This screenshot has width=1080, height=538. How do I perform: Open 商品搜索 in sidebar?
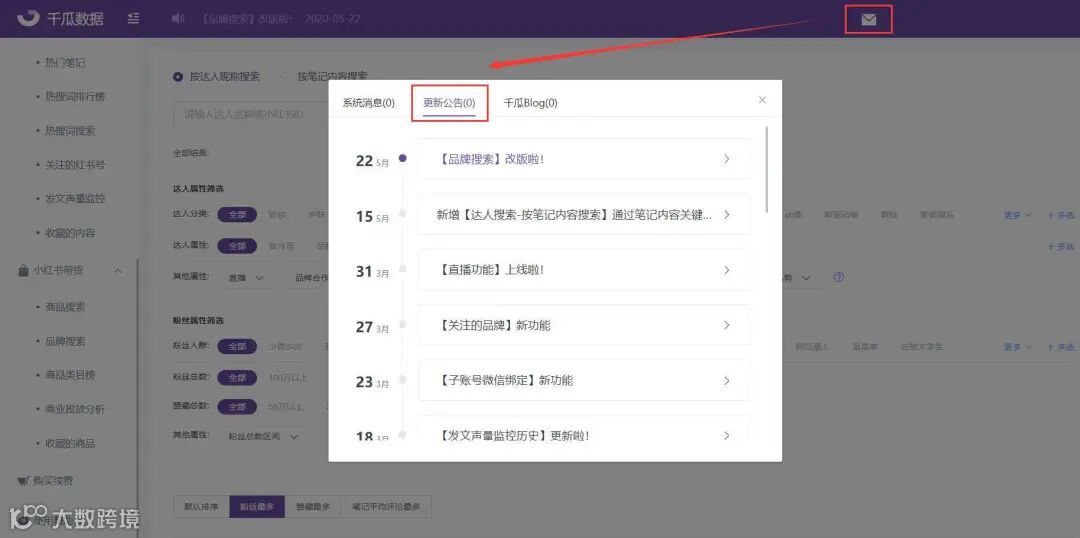[x=65, y=307]
